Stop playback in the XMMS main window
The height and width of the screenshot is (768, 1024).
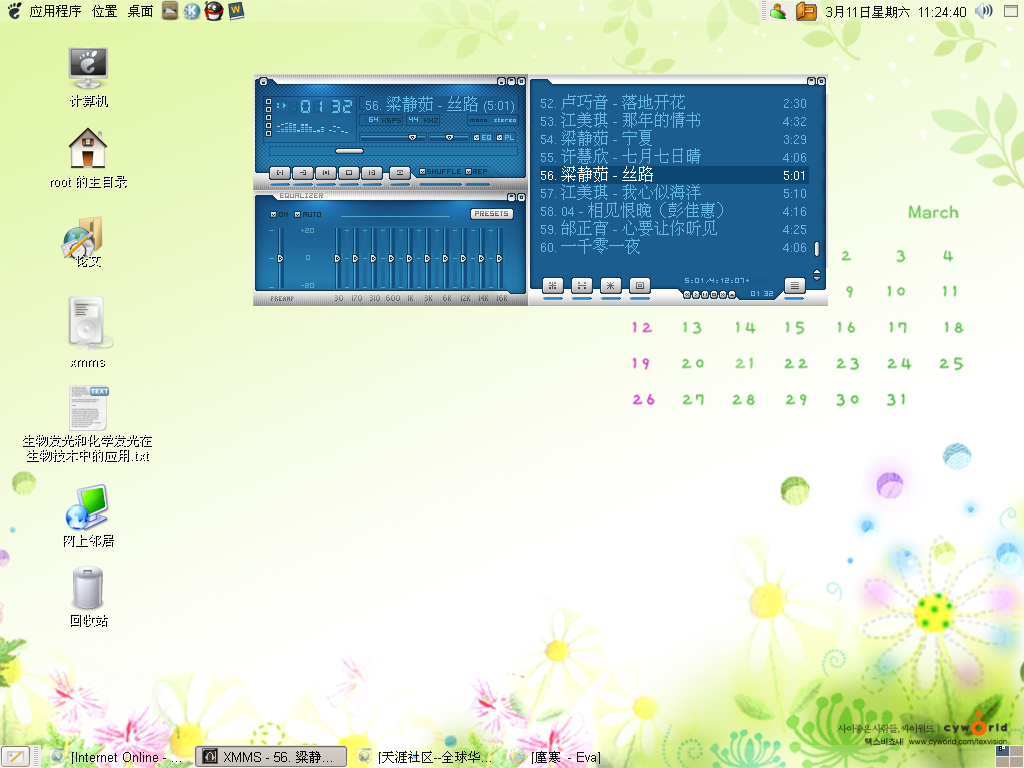(349, 172)
